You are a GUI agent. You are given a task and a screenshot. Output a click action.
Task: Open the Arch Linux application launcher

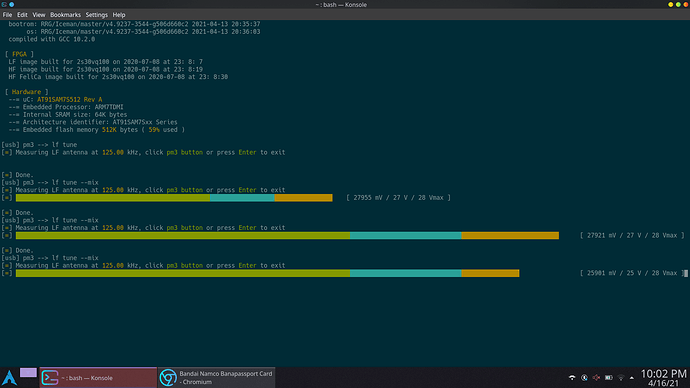[x=9, y=377]
